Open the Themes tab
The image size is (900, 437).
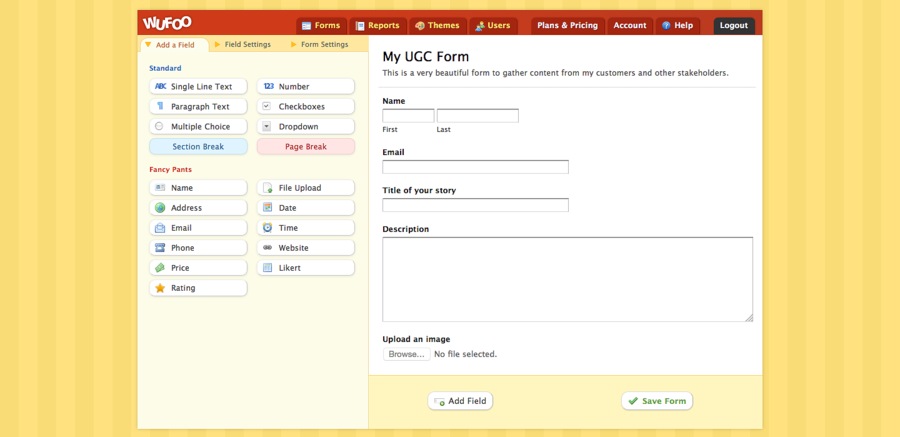(x=437, y=26)
